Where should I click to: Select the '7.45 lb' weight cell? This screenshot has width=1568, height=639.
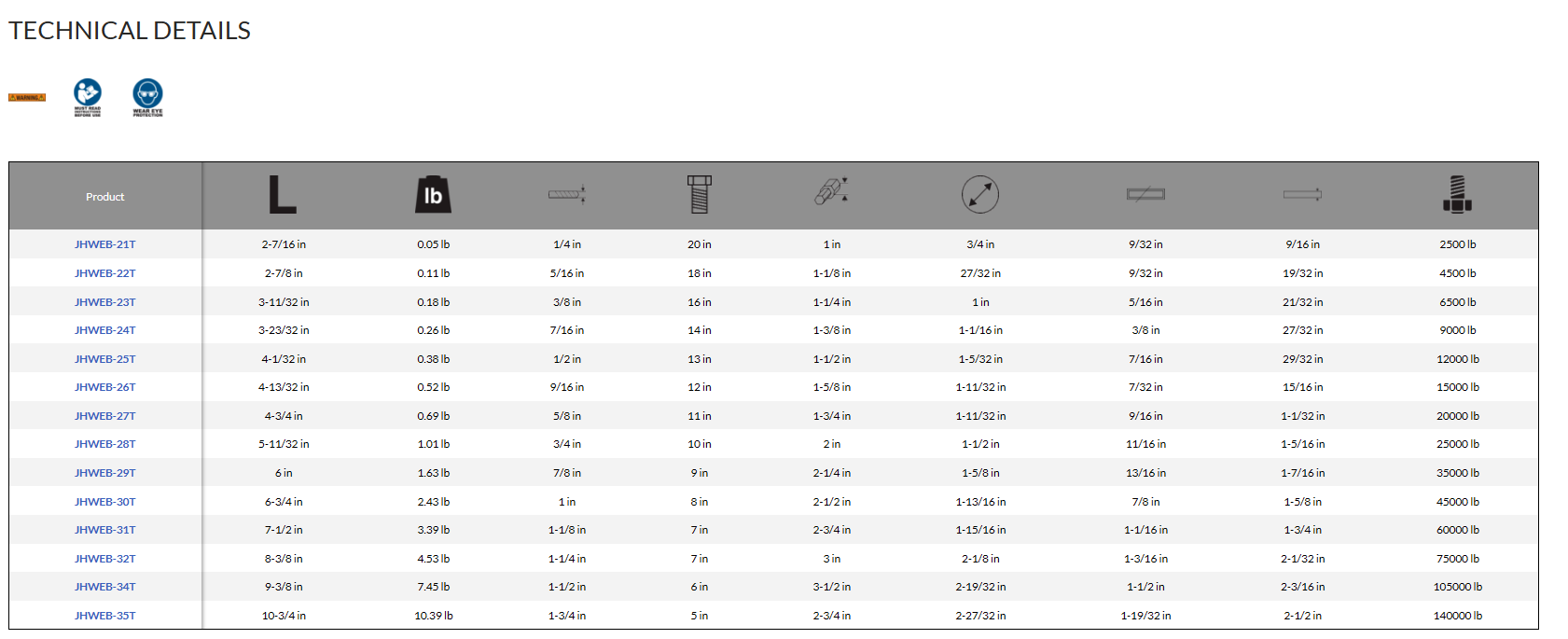tap(433, 587)
